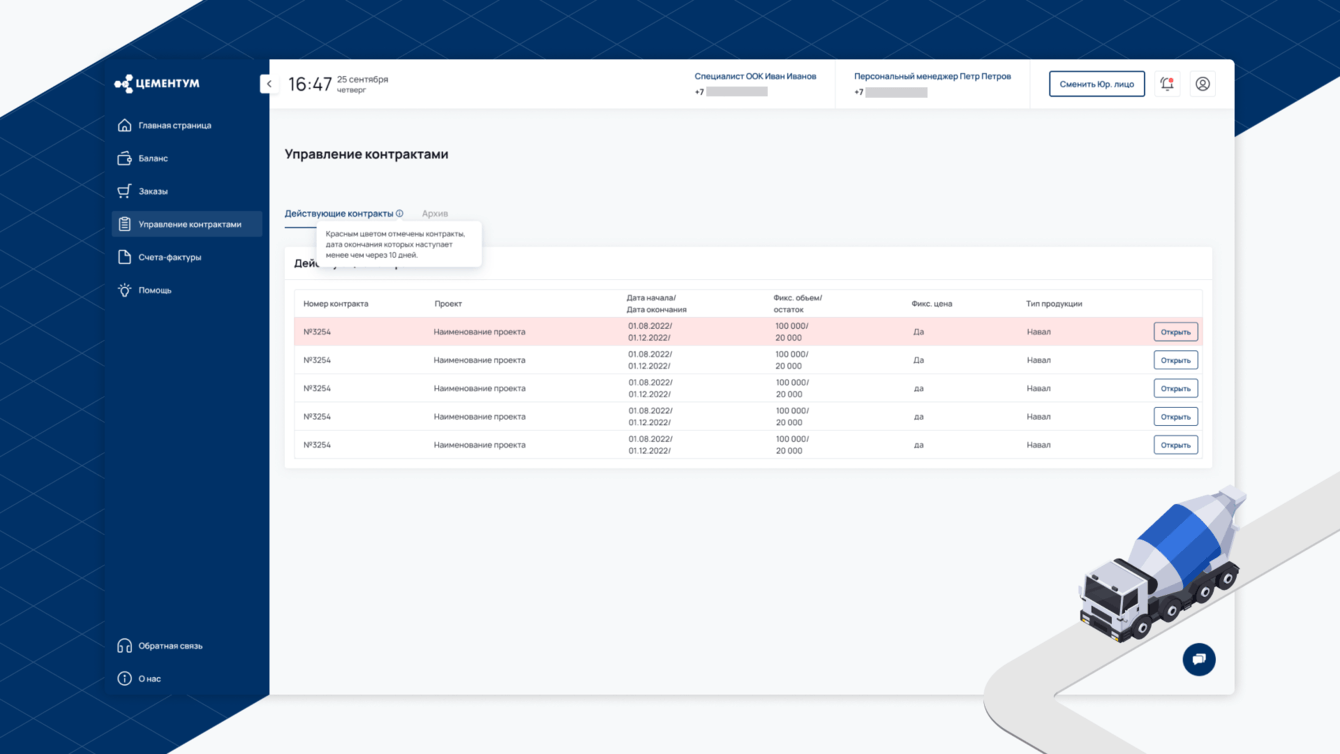The width and height of the screenshot is (1340, 754).
Task: Click the Проект column header
Action: [448, 304]
